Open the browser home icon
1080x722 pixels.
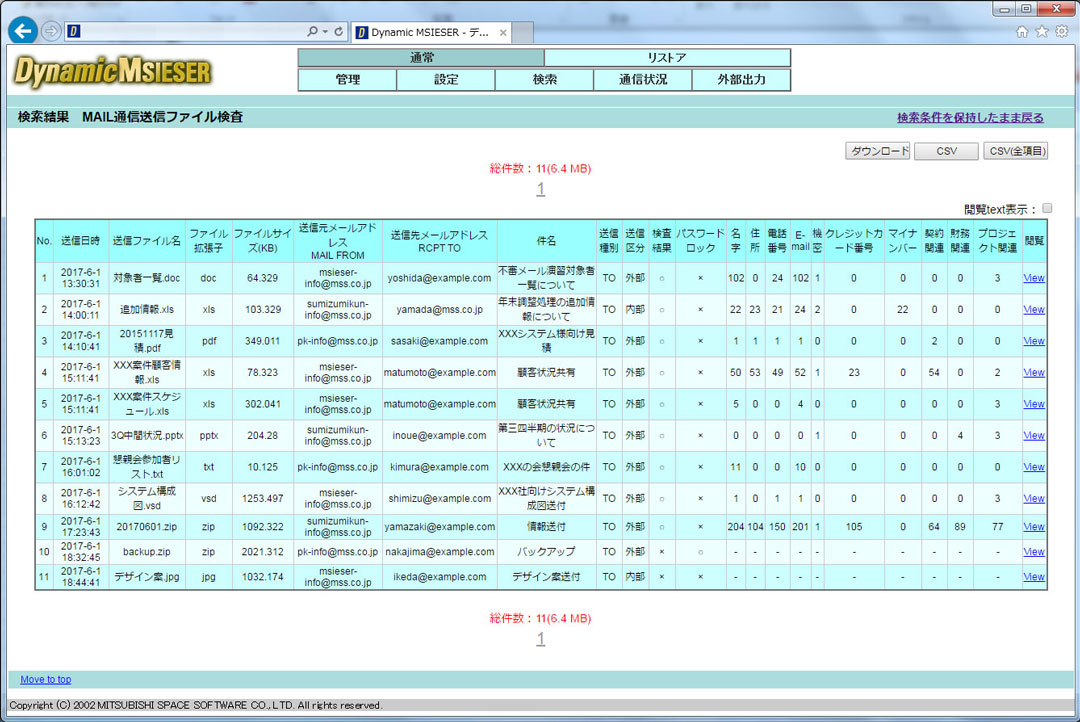(x=1022, y=32)
